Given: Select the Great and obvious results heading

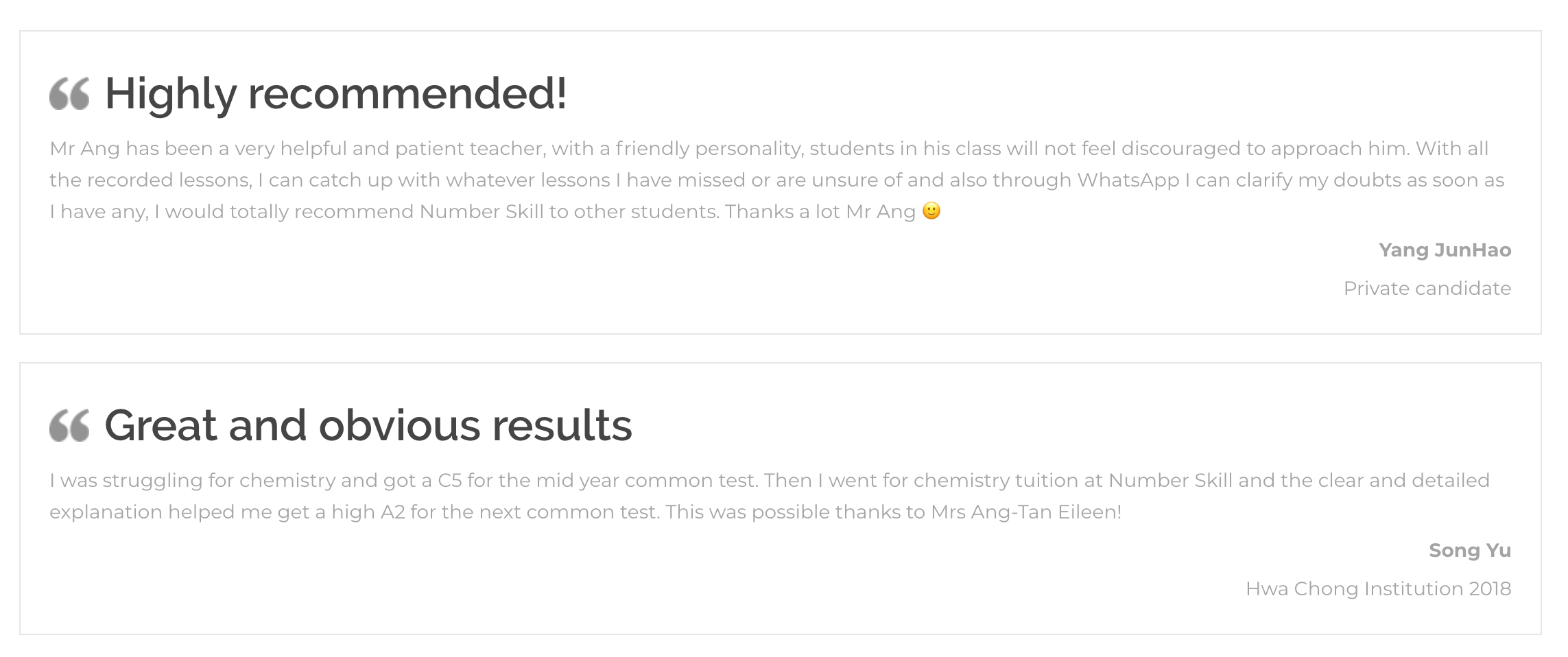Looking at the screenshot, I should [368, 425].
